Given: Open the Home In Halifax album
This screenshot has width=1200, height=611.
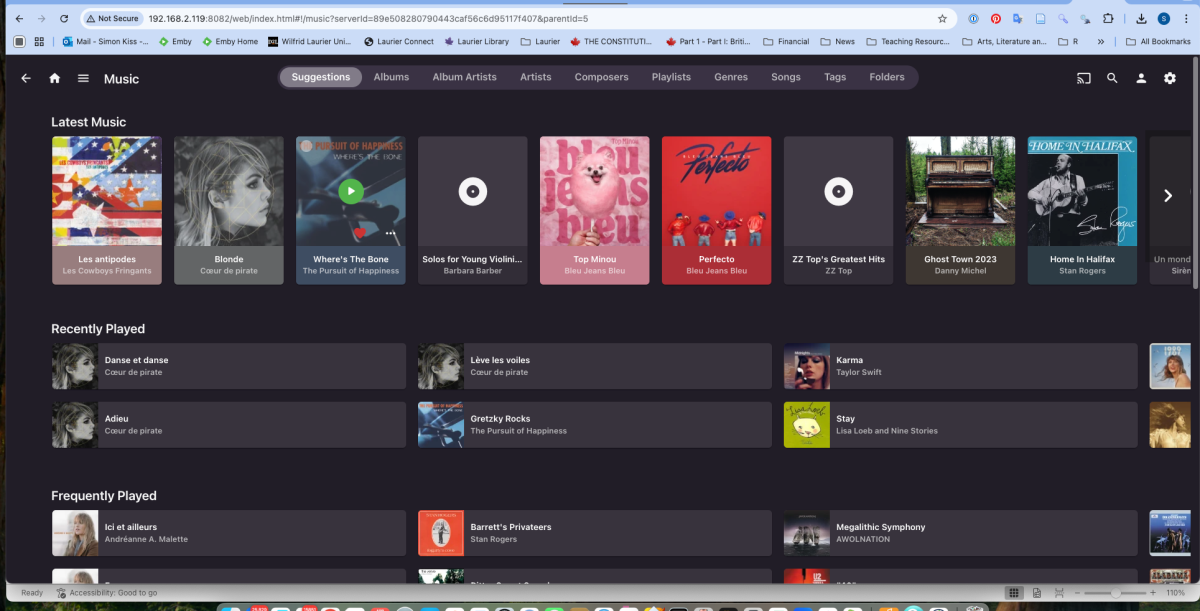Looking at the screenshot, I should (x=1083, y=210).
